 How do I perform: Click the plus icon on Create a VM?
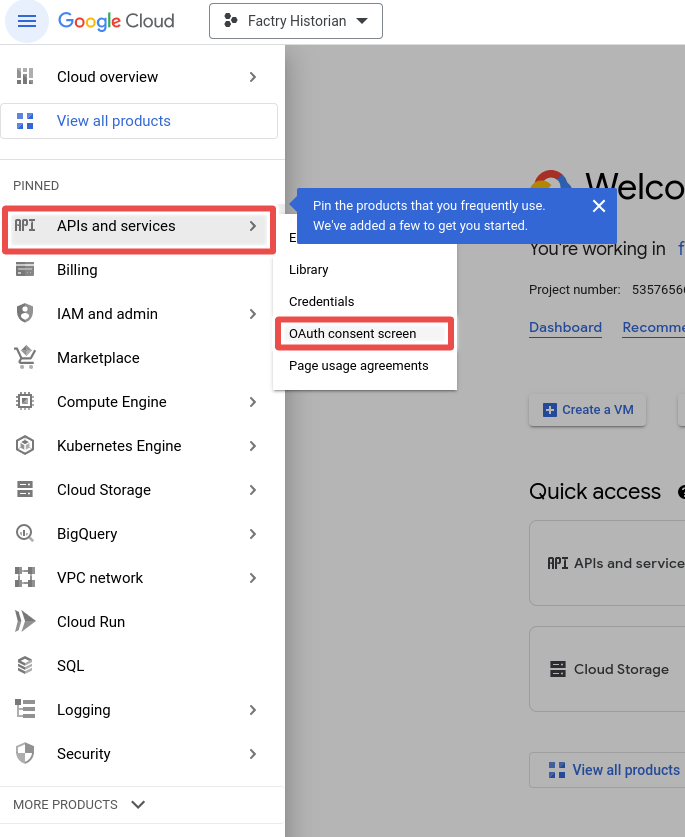click(x=549, y=410)
